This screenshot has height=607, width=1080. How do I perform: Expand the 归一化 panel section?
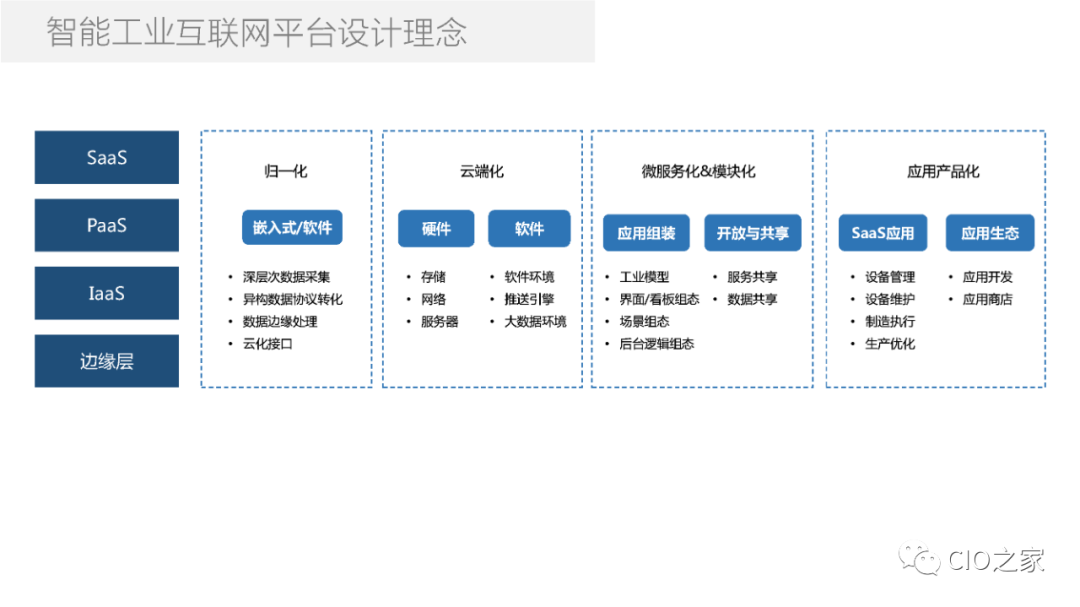click(x=286, y=171)
